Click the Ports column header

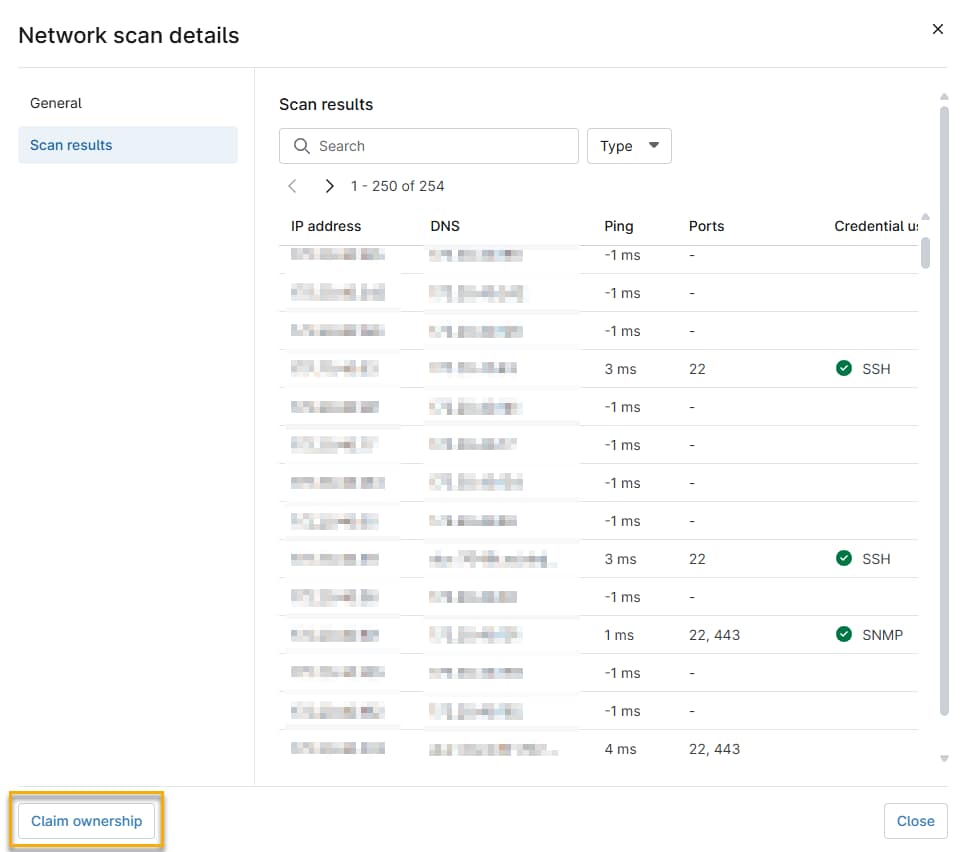click(706, 226)
